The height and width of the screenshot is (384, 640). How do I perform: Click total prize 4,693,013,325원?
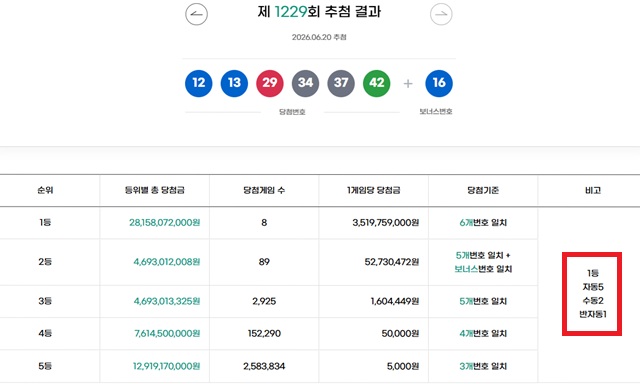coord(167,301)
